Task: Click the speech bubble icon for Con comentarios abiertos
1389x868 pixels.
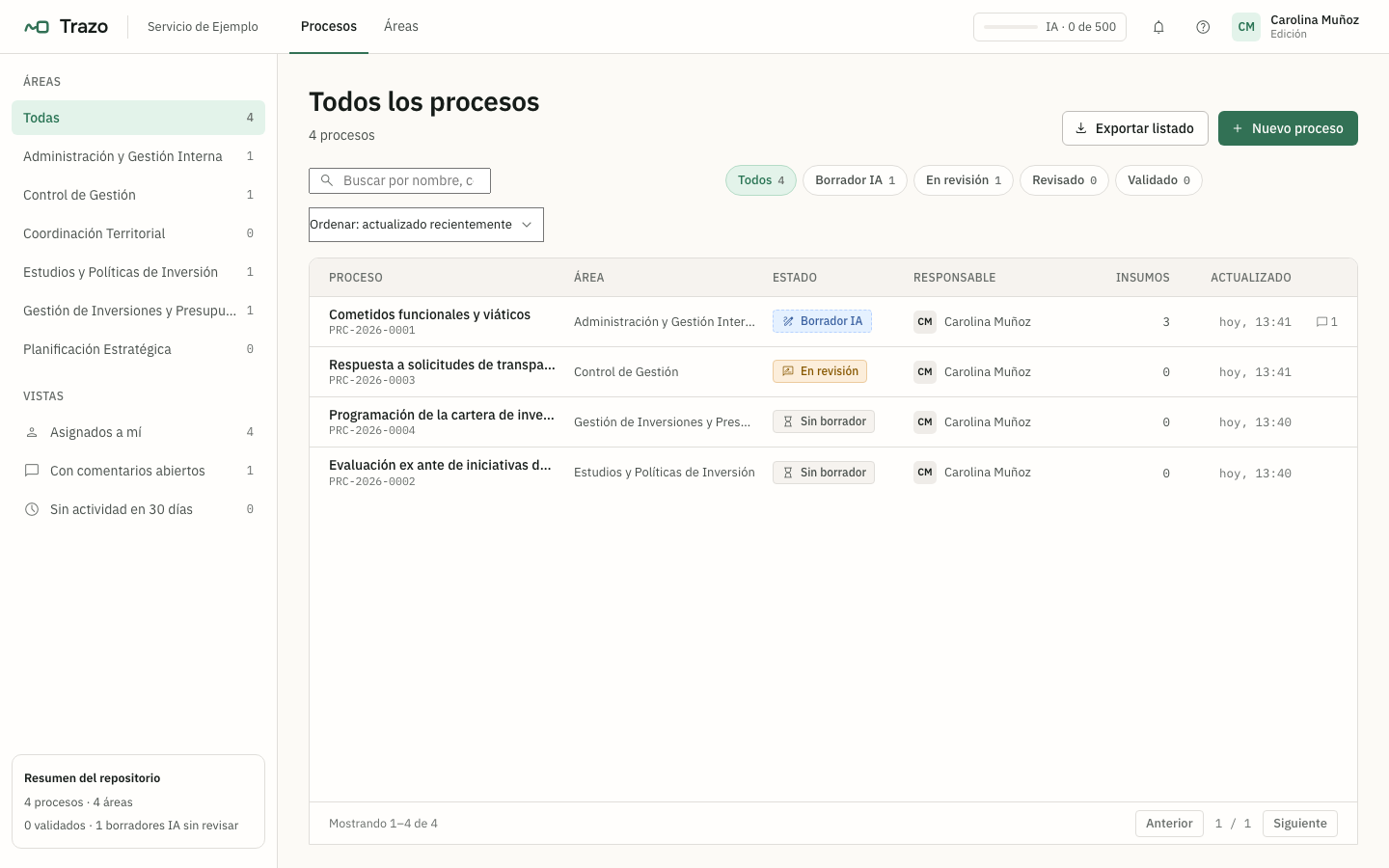Action: (32, 471)
